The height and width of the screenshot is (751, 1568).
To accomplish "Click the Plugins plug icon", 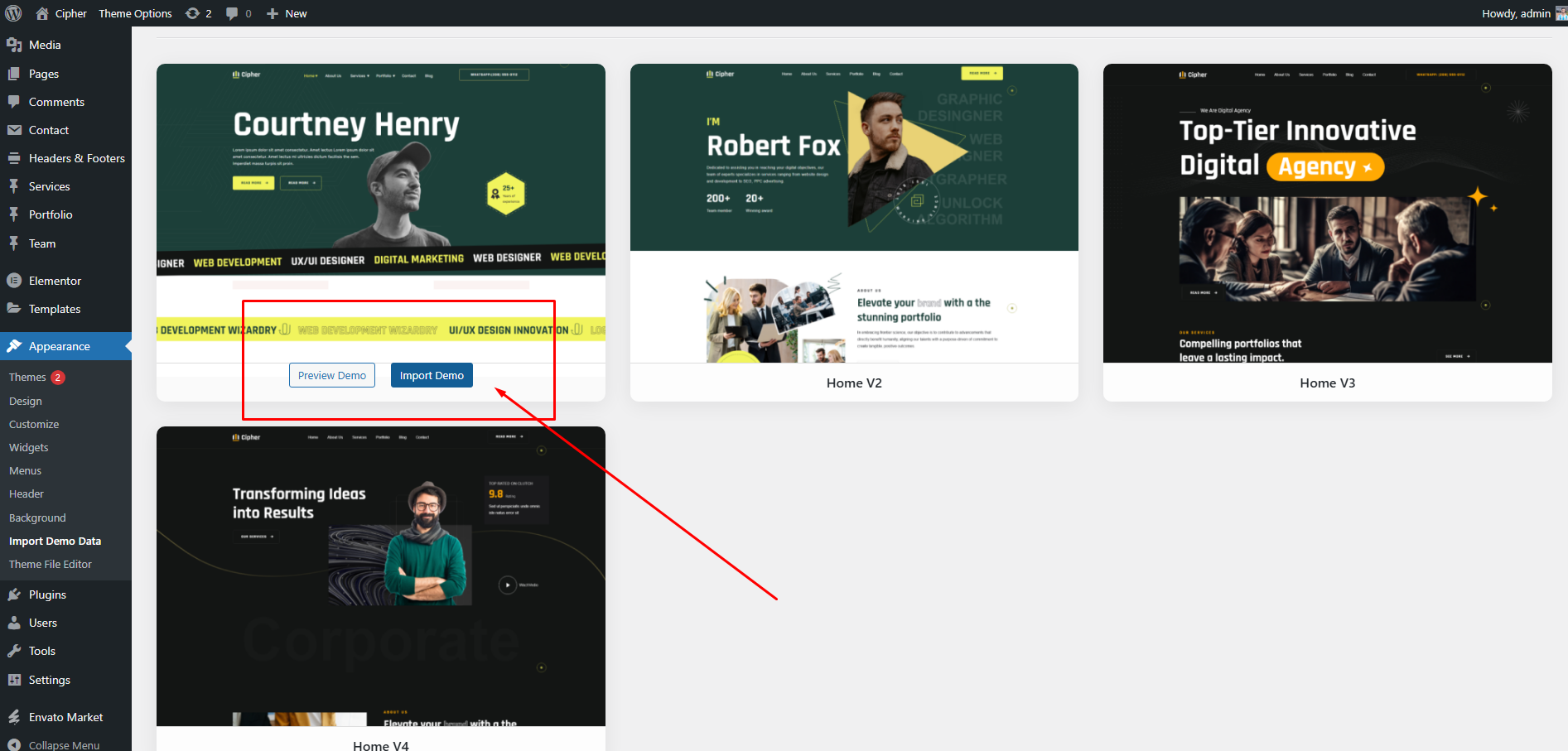I will (14, 595).
